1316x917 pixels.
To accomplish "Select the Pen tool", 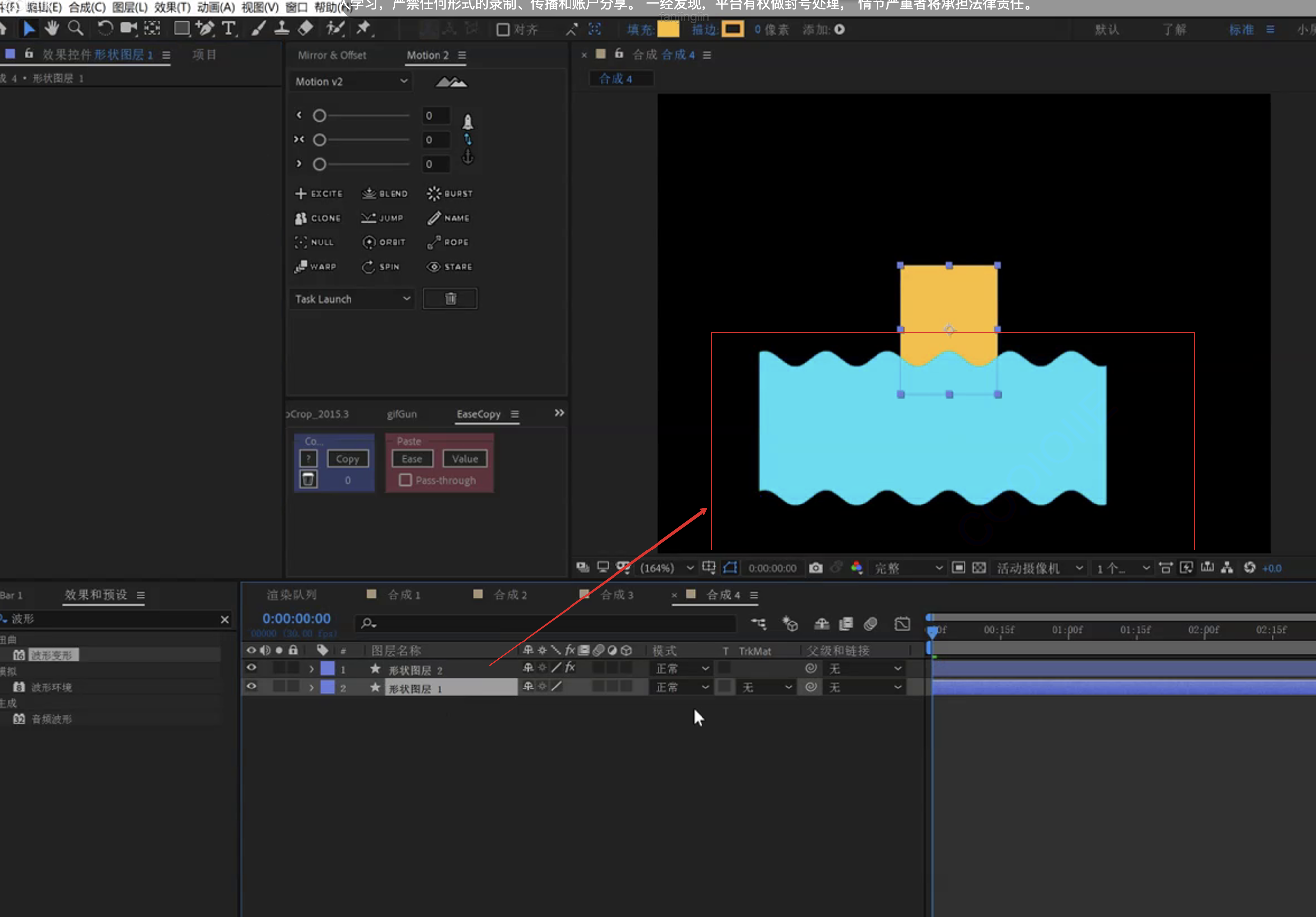I will [205, 28].
